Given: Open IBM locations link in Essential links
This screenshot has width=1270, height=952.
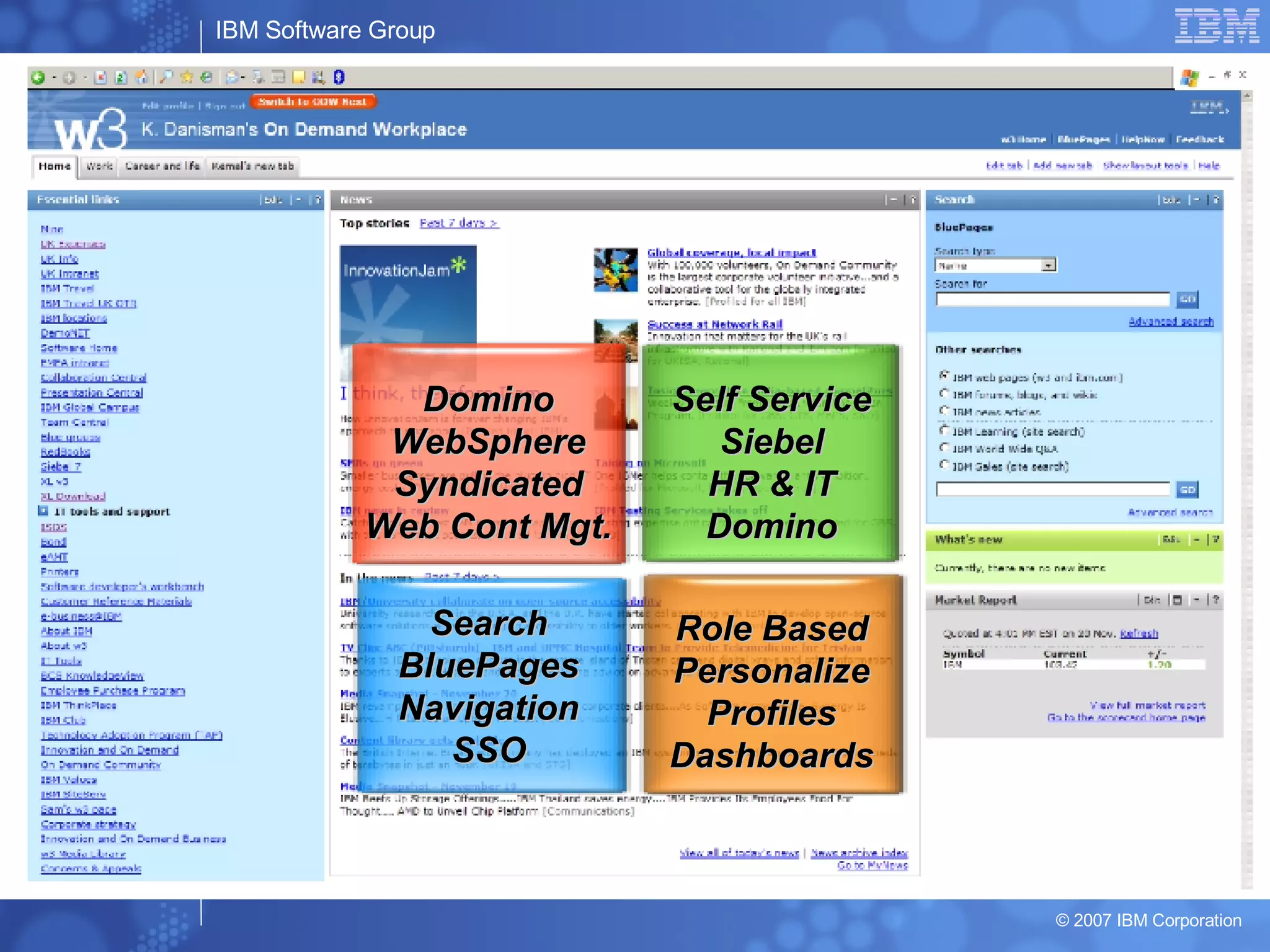Looking at the screenshot, I should 74,319.
